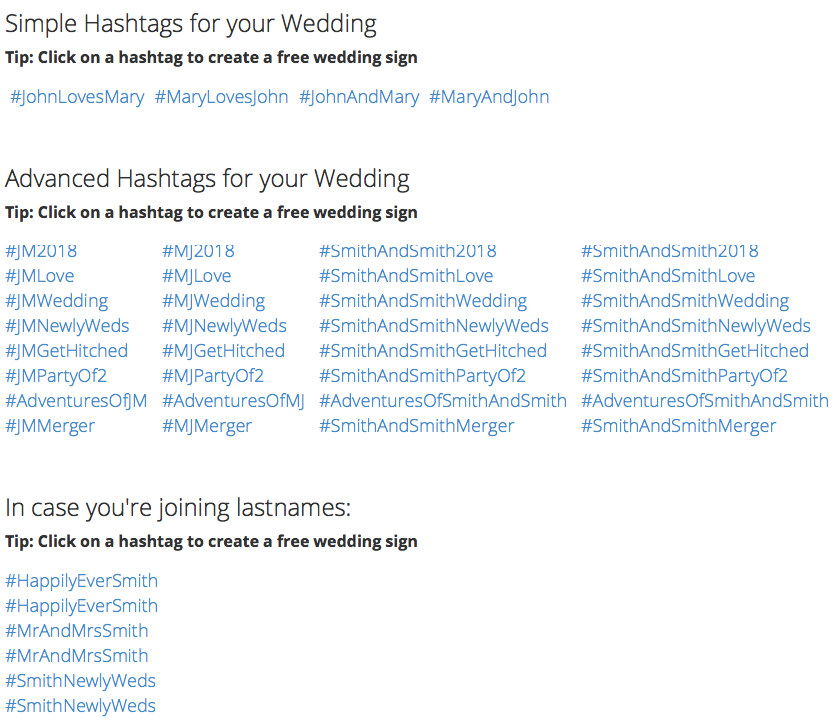The height and width of the screenshot is (722, 834).
Task: Choose the #JMGetHitched hashtag
Action: coord(66,351)
